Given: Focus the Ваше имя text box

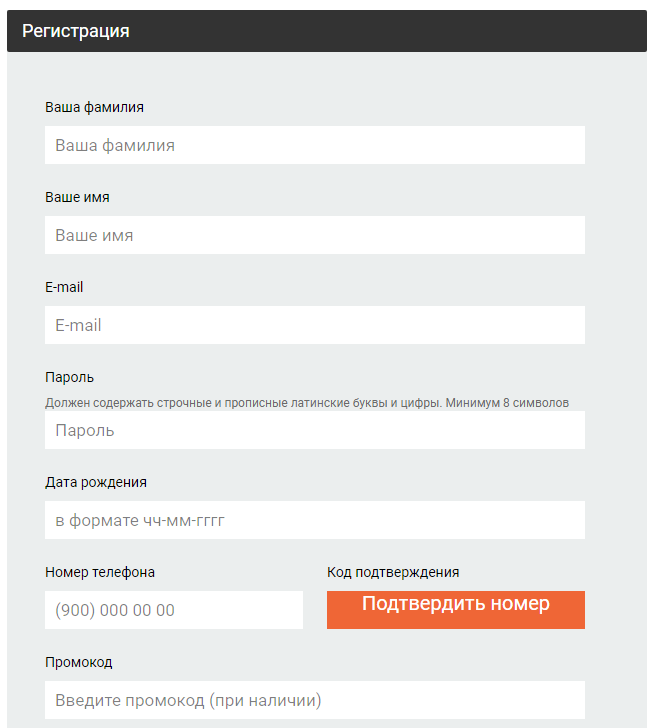Looking at the screenshot, I should pos(315,235).
